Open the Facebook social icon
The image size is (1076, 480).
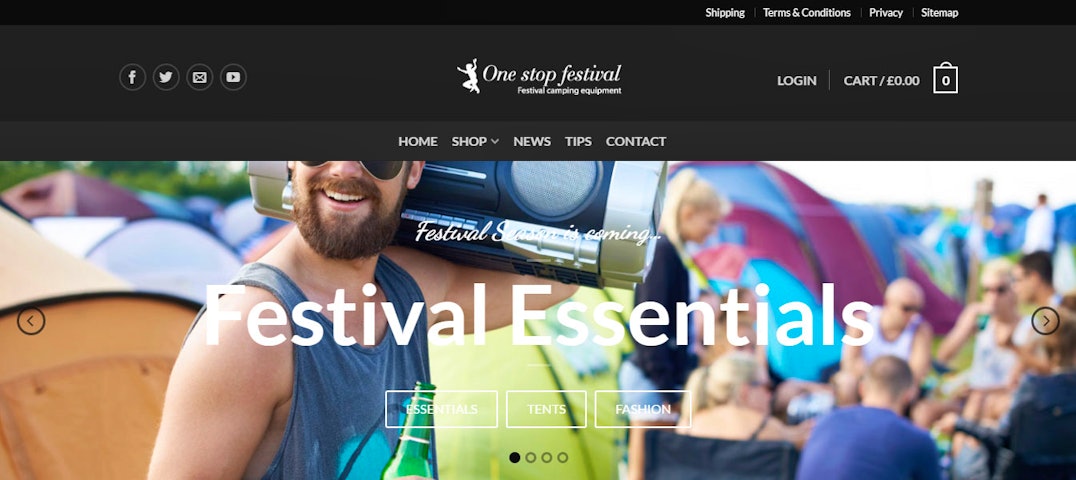(x=132, y=77)
